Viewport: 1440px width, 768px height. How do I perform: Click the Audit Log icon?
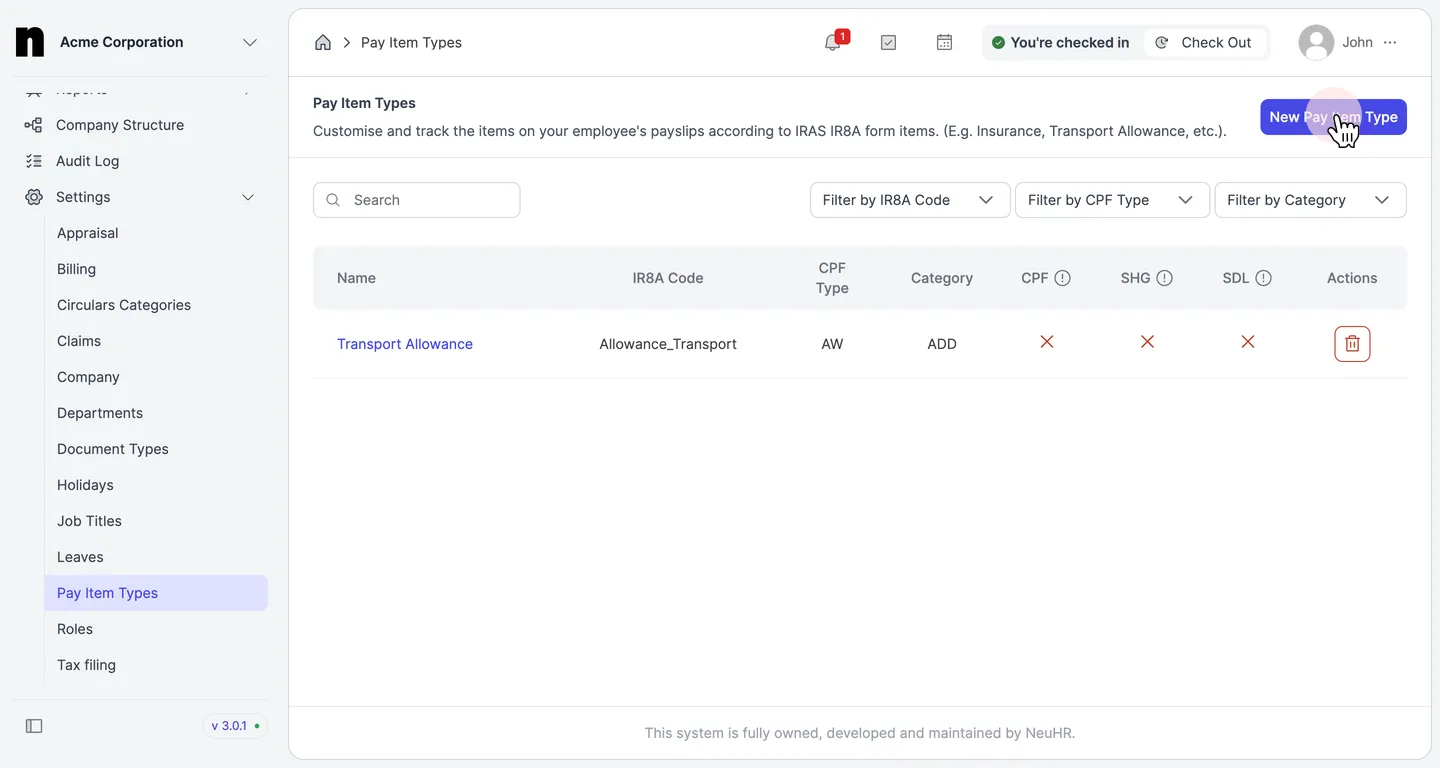click(34, 161)
